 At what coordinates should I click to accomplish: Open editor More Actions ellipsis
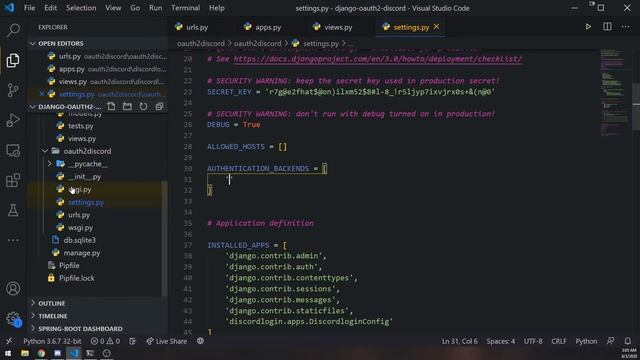(x=625, y=27)
